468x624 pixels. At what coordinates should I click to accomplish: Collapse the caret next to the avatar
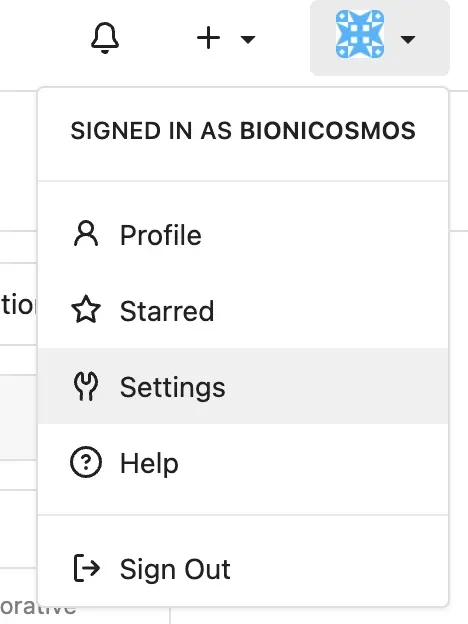pos(408,39)
